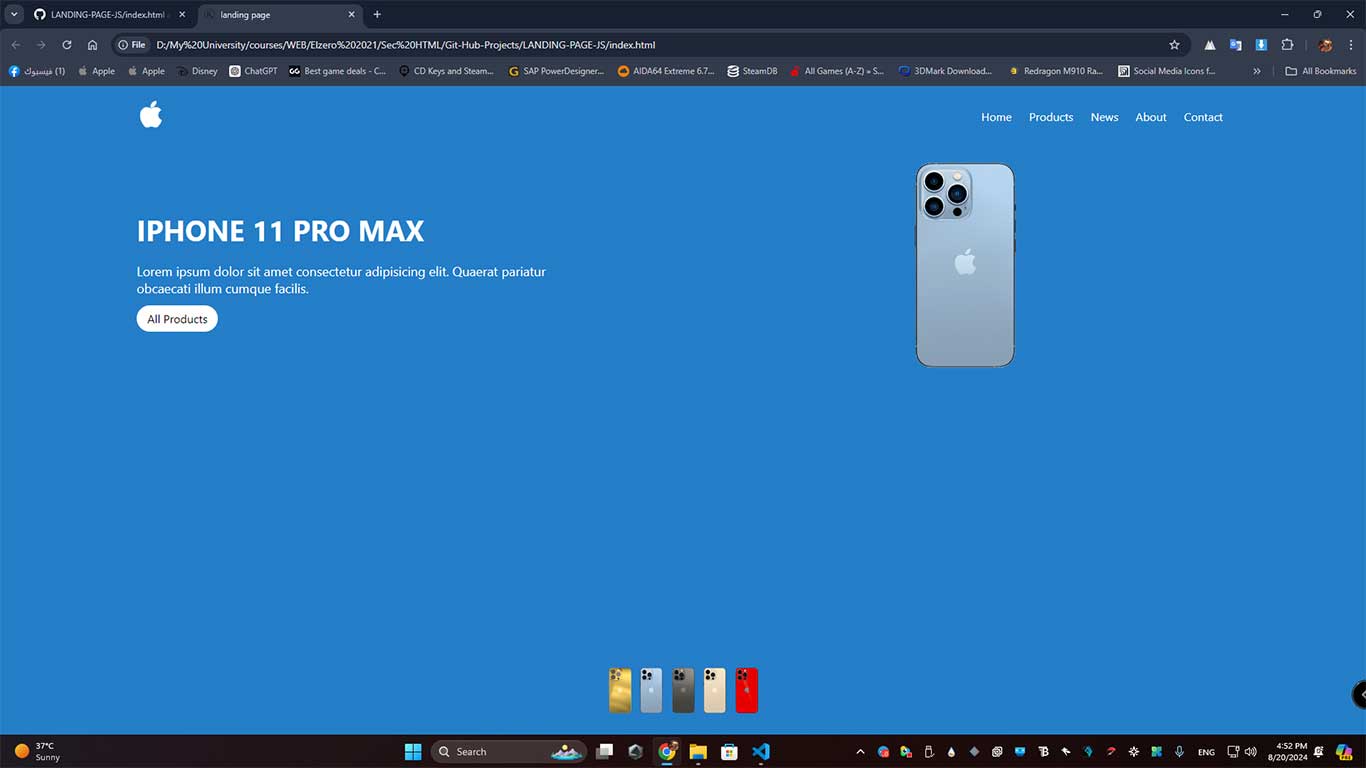
Task: Click the microphone icon in the system tray
Action: click(x=1180, y=752)
